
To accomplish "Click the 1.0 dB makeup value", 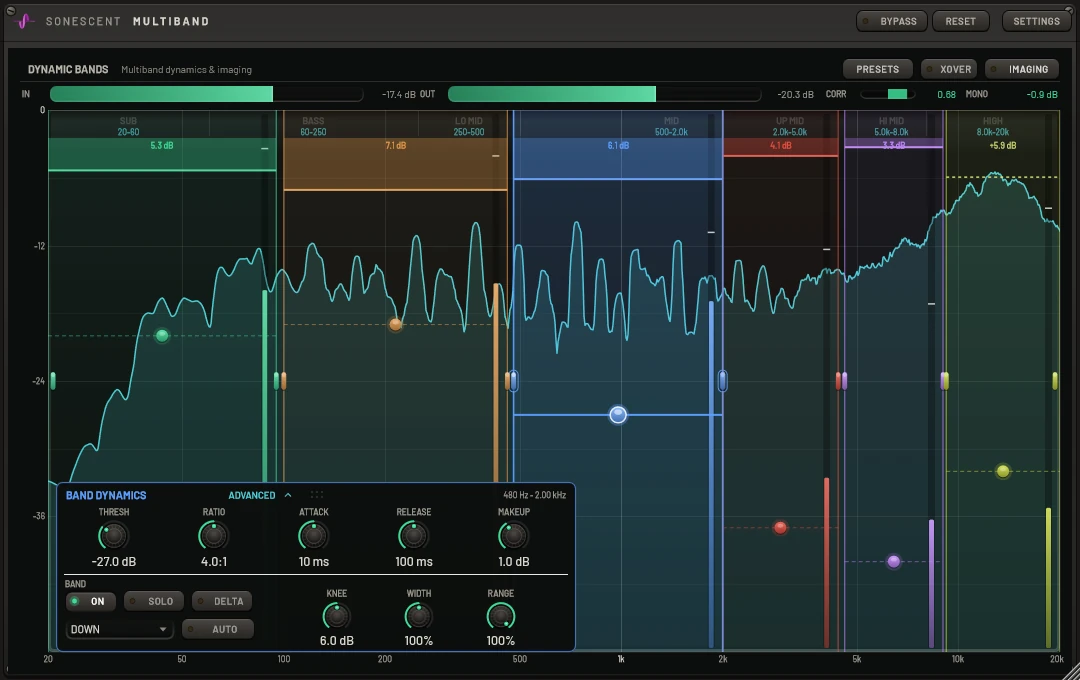I will (x=514, y=561).
